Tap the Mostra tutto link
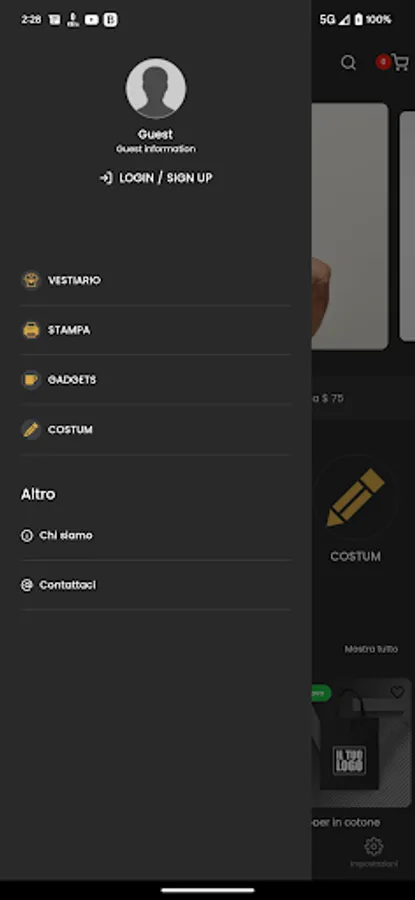The height and width of the screenshot is (900, 415). [x=371, y=649]
